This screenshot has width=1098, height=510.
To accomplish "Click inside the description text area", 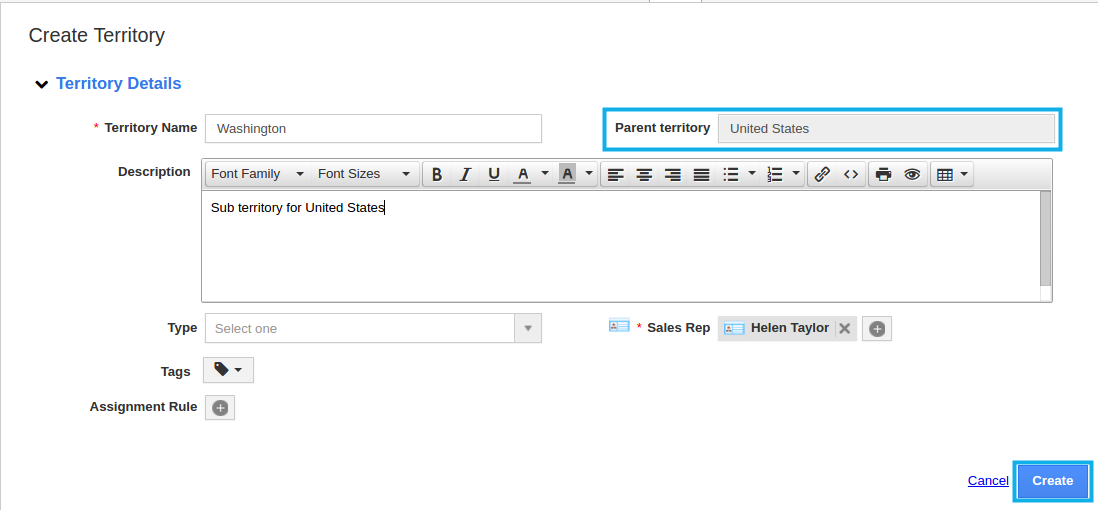I will click(x=620, y=246).
